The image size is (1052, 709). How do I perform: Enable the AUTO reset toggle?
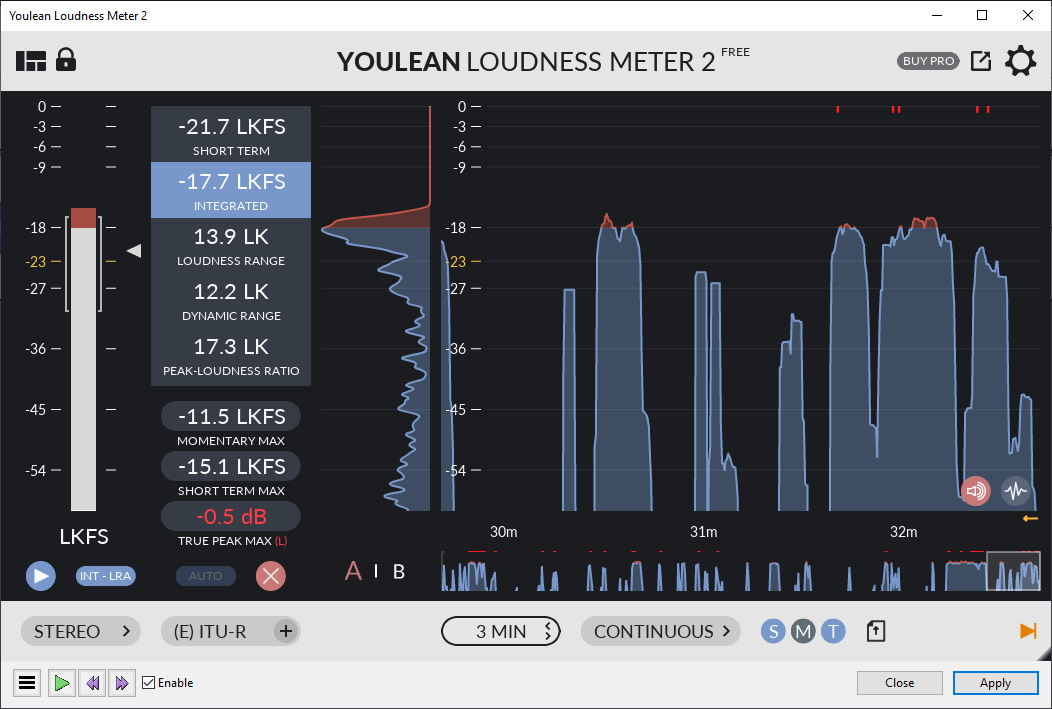(x=205, y=576)
